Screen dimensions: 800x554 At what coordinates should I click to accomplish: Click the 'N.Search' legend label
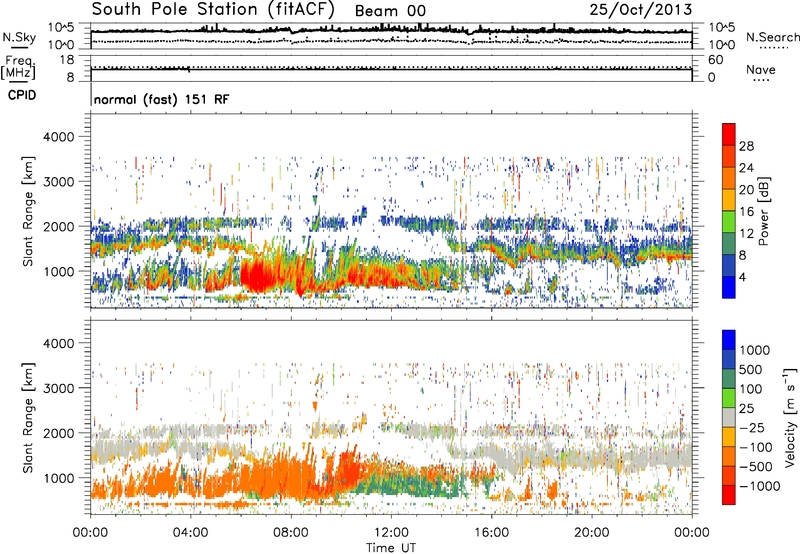[772, 37]
